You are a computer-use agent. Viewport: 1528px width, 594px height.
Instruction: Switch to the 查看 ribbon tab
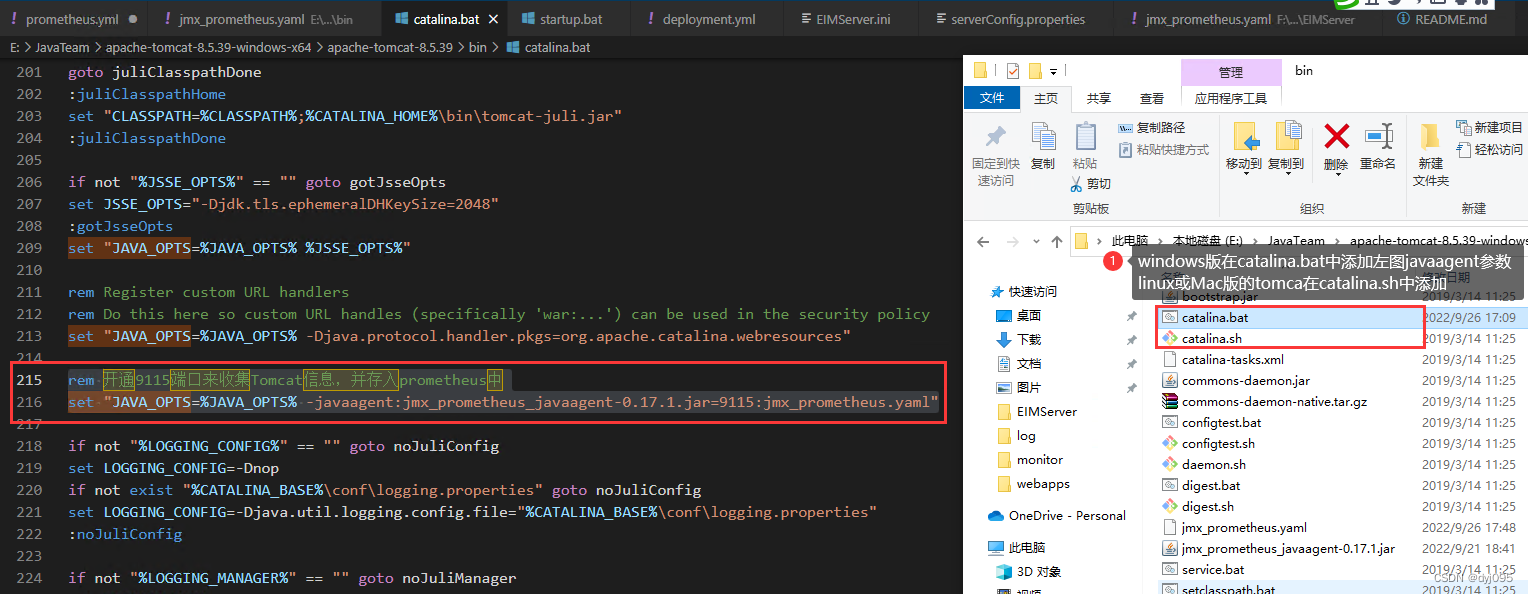click(1151, 97)
